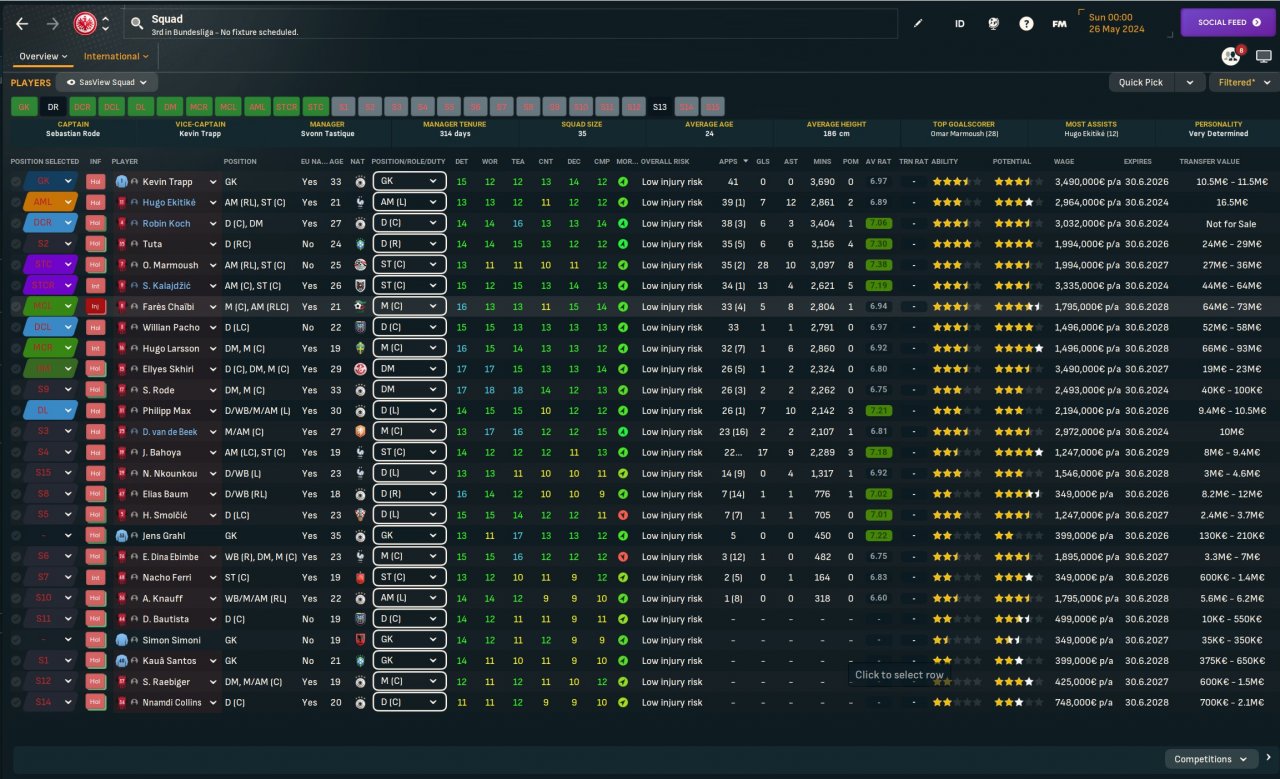Image resolution: width=1280 pixels, height=779 pixels.
Task: Open Hugo Ekitiké's AM (L) role dropdown
Action: [x=409, y=202]
